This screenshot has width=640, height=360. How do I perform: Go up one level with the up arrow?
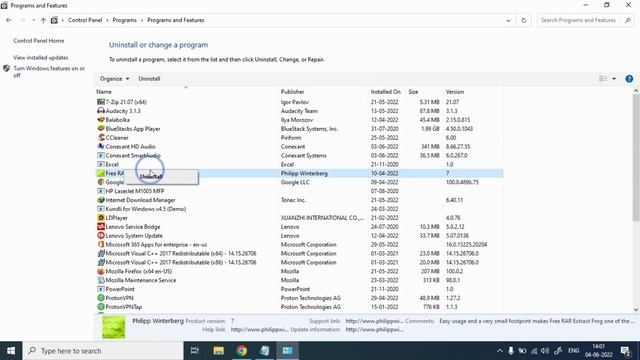click(43, 20)
